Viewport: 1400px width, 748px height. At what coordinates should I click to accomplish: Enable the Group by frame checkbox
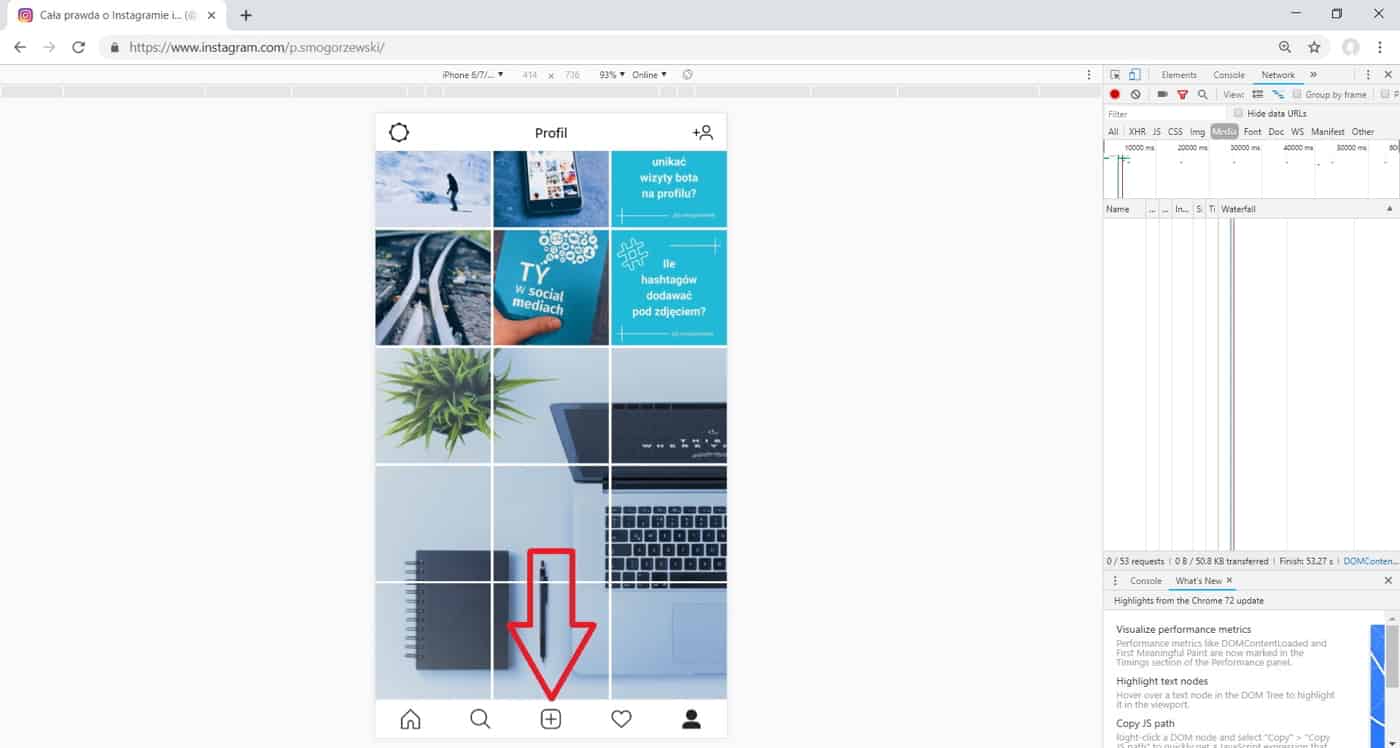pos(1297,94)
